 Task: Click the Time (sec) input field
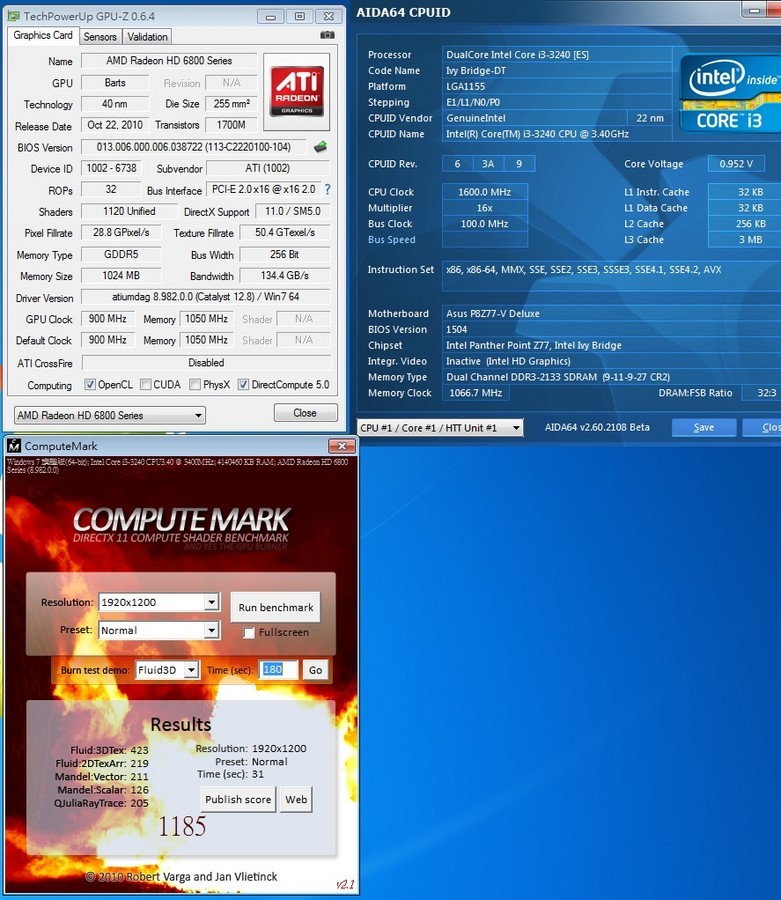point(279,670)
